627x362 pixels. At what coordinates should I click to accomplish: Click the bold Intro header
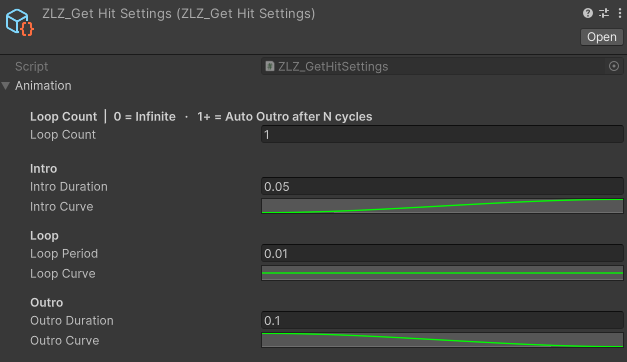tap(44, 168)
